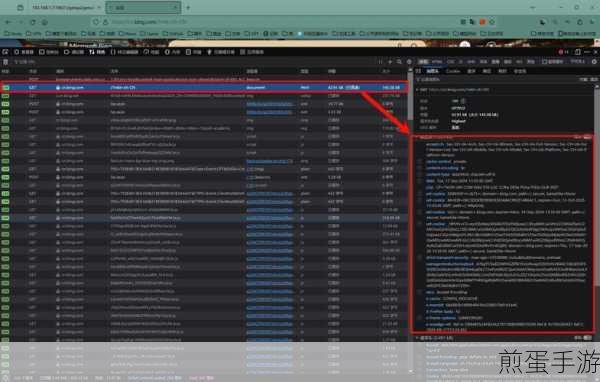Screen dimensions: 600x382
Task: Toggle the 禁用缓存 disable cache checkbox
Action: point(553,62)
